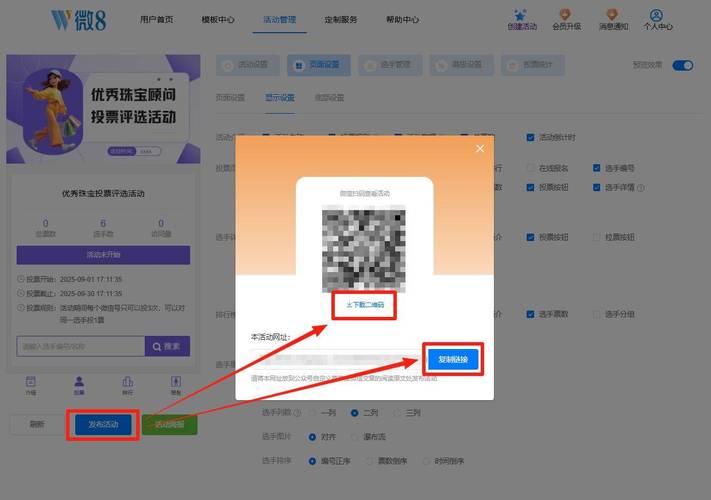
Task: Click 优秀珠宝投票评选活动 title text
Action: [103, 194]
